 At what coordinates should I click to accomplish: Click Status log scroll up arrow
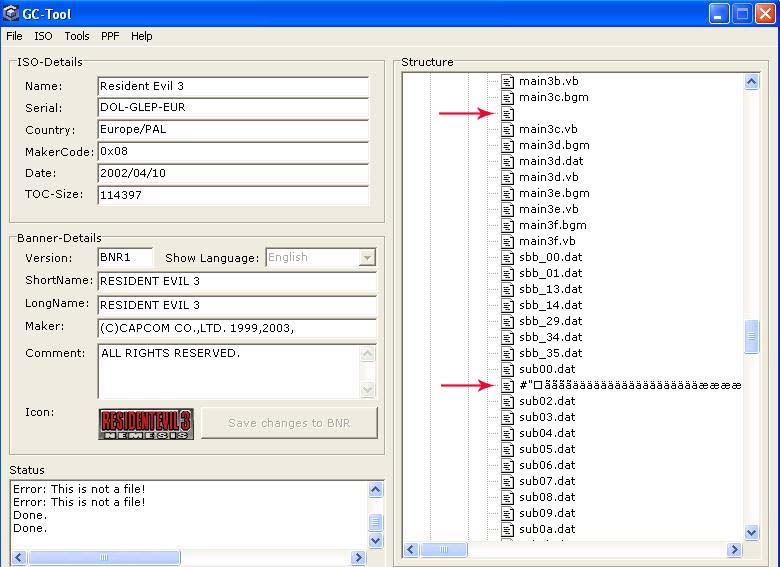point(376,490)
